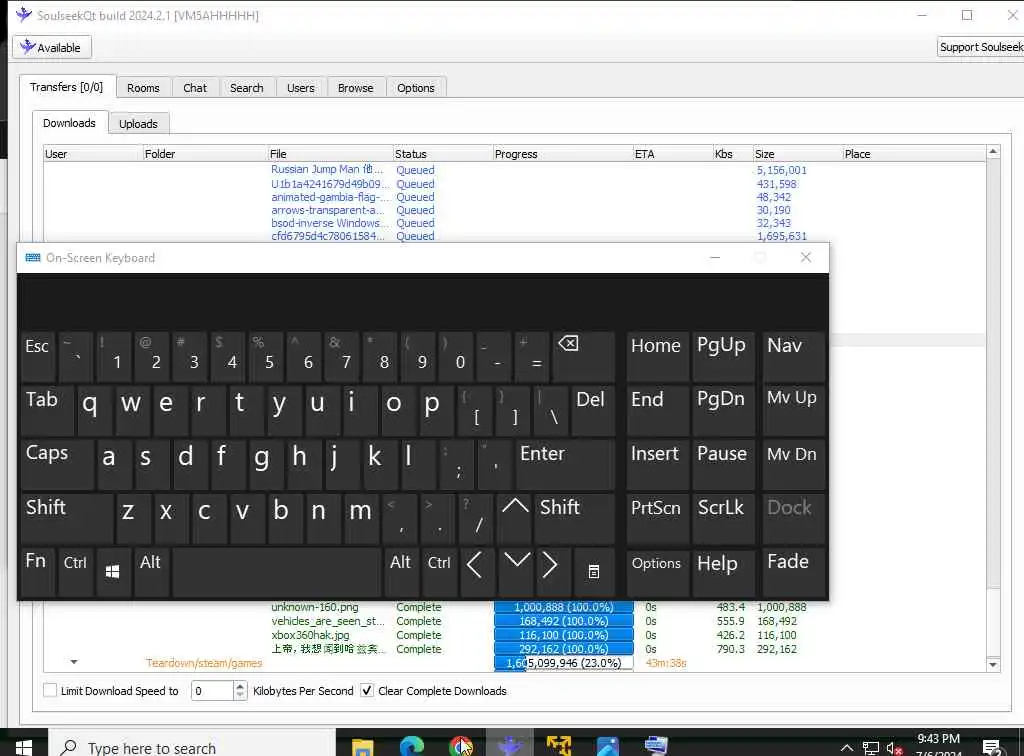Sort downloads by Status column header

click(x=443, y=154)
